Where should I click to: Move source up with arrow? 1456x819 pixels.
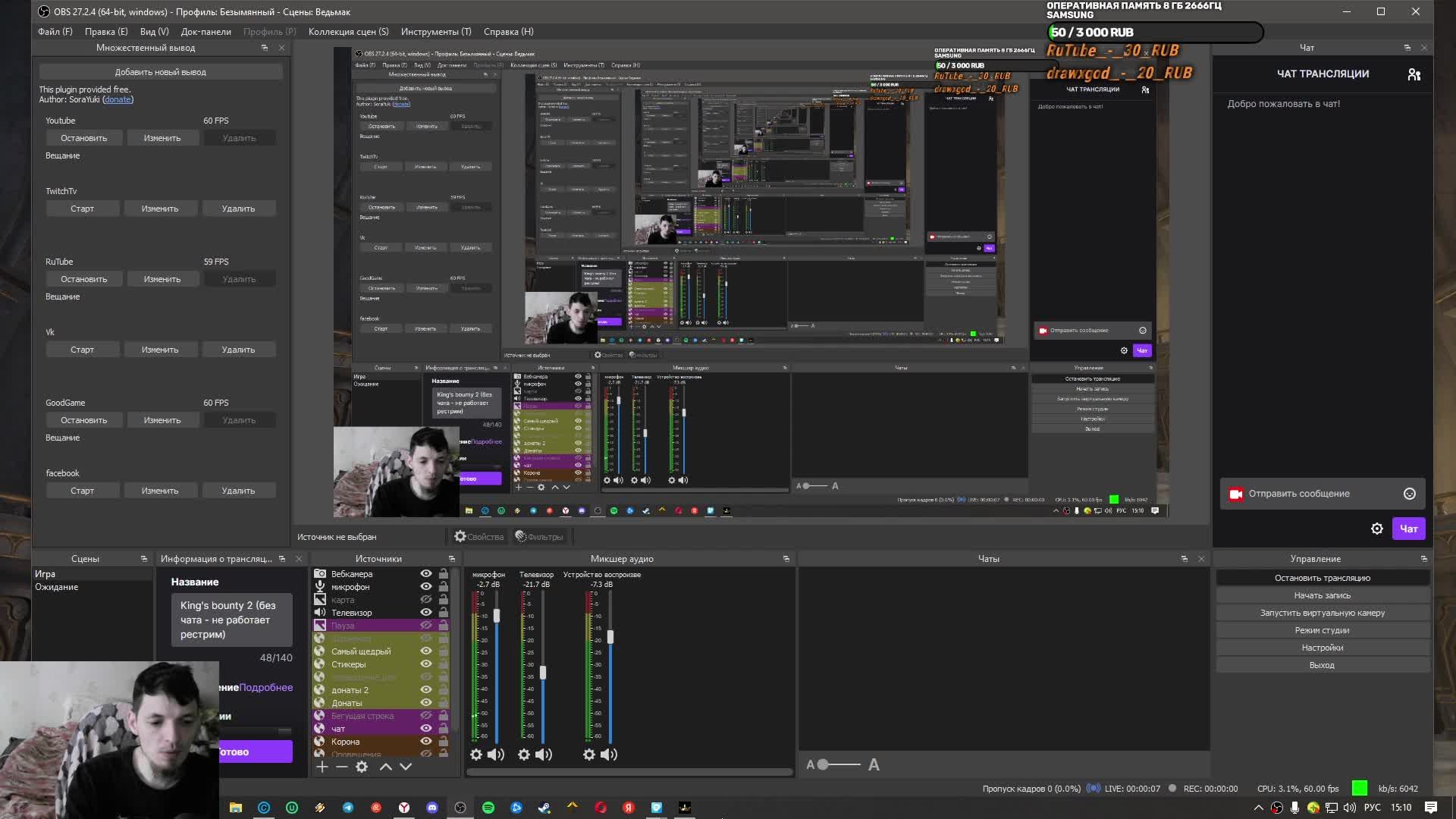coord(385,767)
